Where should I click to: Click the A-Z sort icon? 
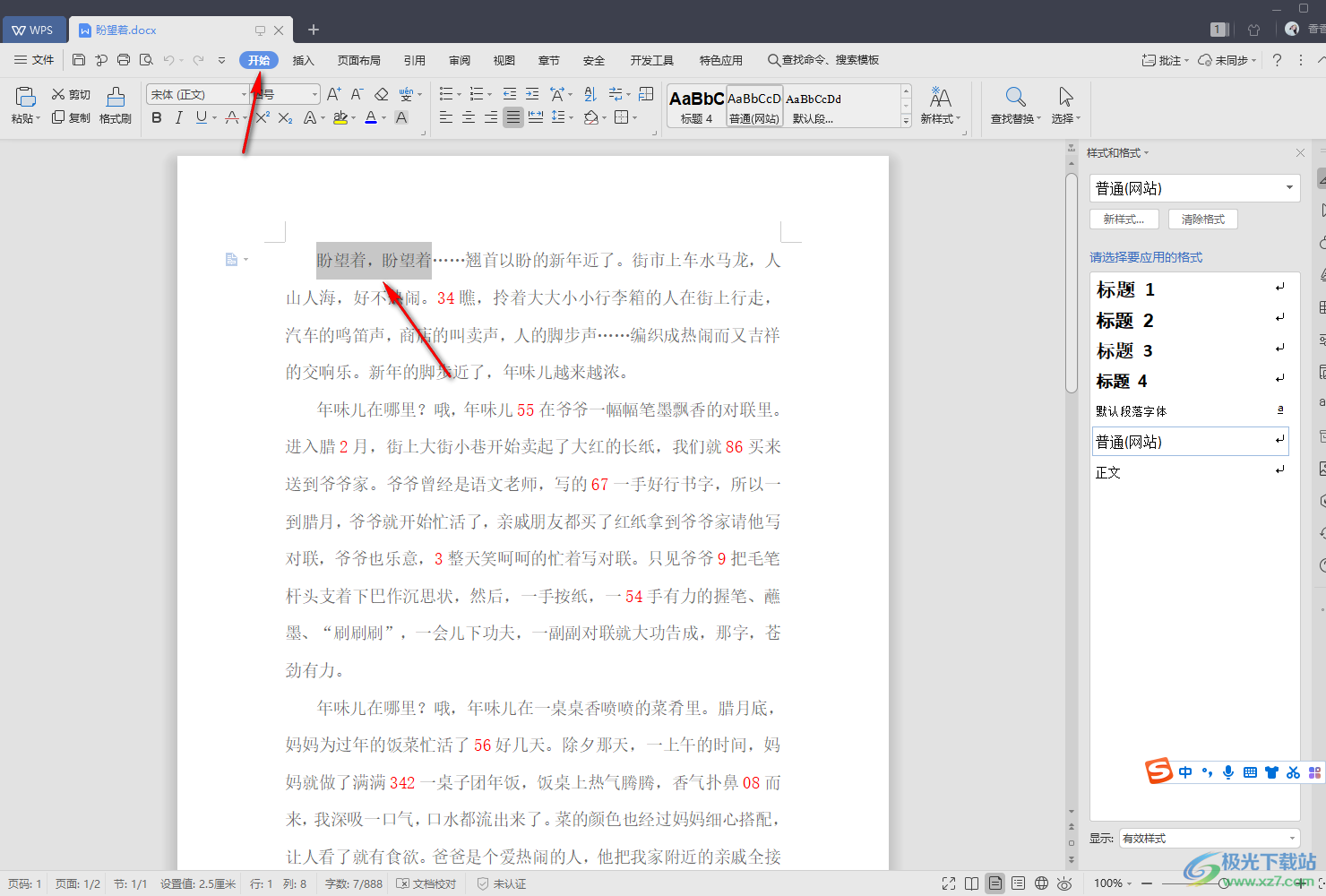tap(590, 94)
